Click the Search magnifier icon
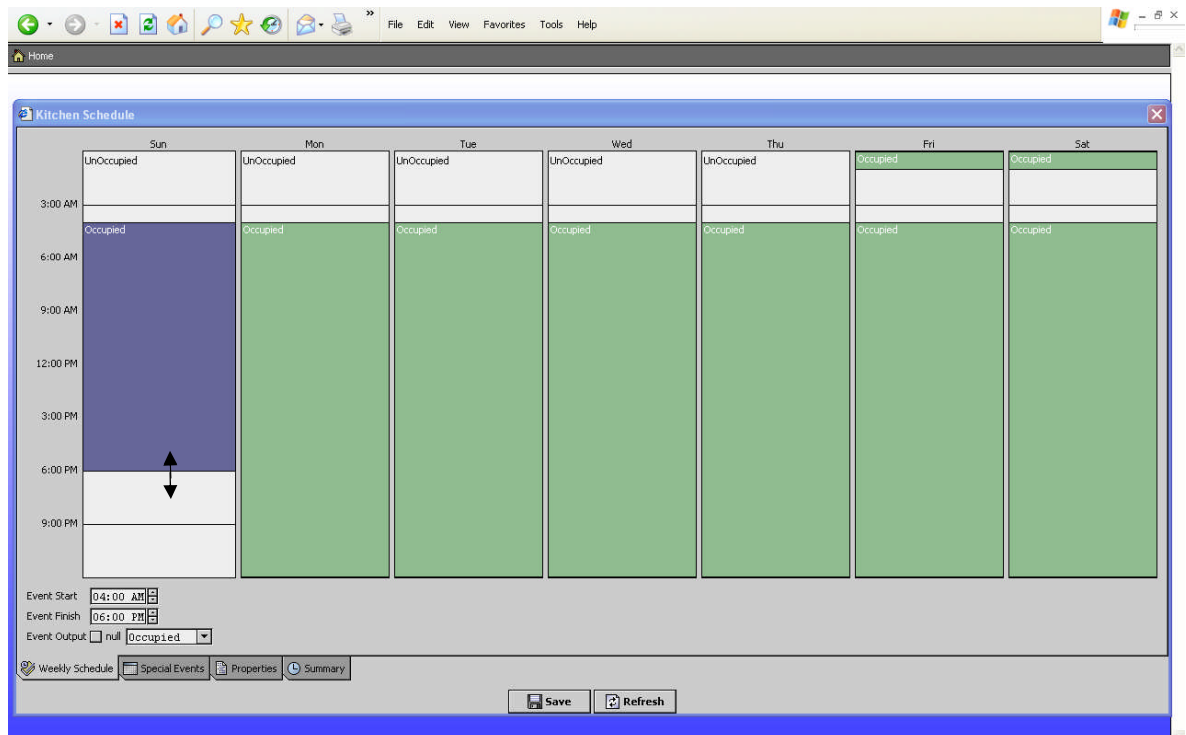This screenshot has height=735, width=1186. [x=210, y=24]
